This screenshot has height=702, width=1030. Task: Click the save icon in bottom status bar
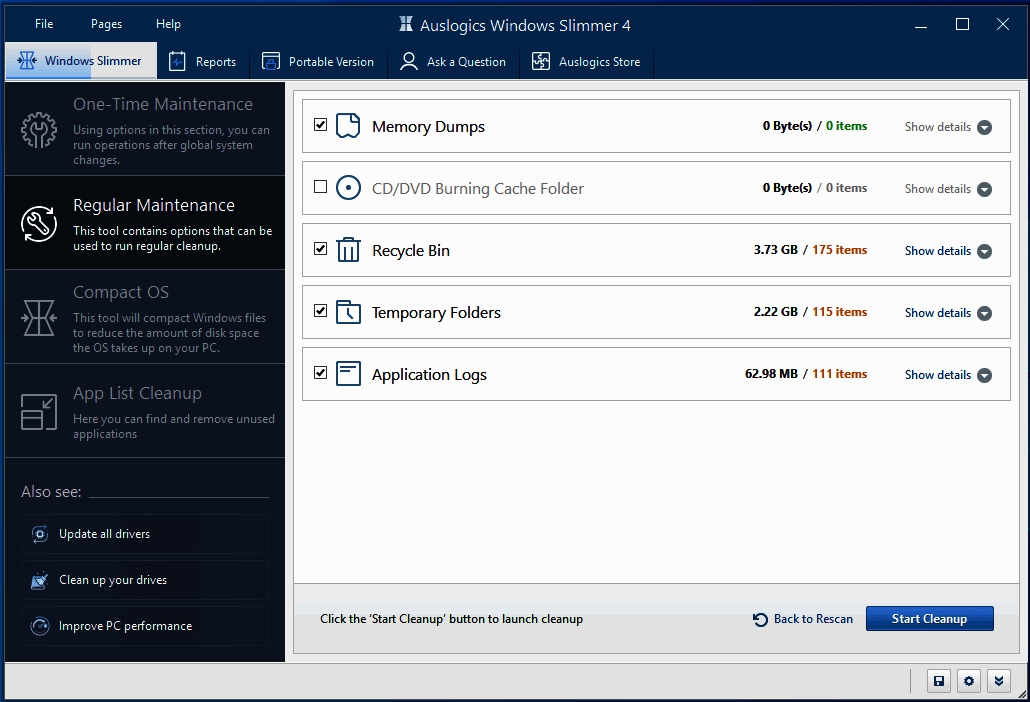939,681
